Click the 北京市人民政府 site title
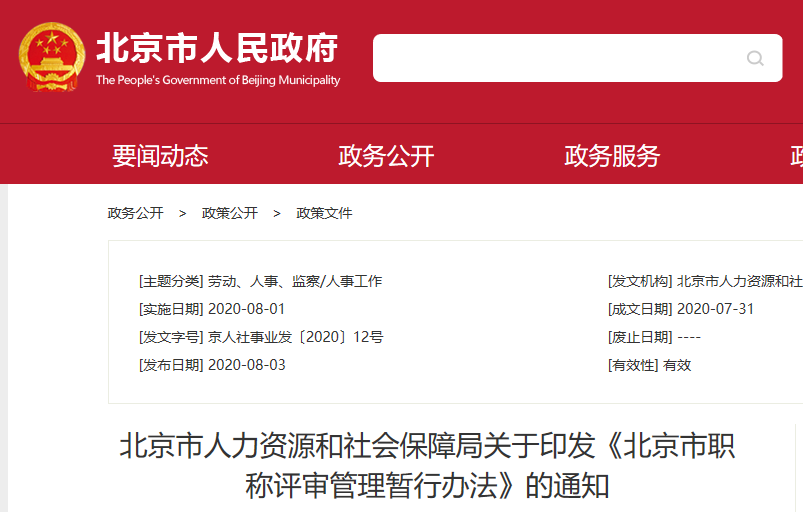 [217, 47]
